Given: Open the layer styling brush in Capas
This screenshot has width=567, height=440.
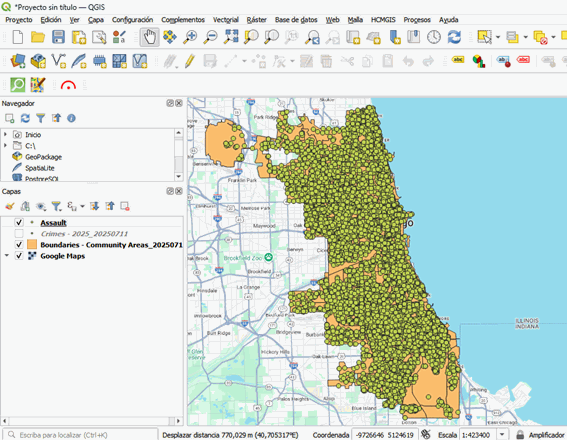Looking at the screenshot, I should (x=10, y=206).
